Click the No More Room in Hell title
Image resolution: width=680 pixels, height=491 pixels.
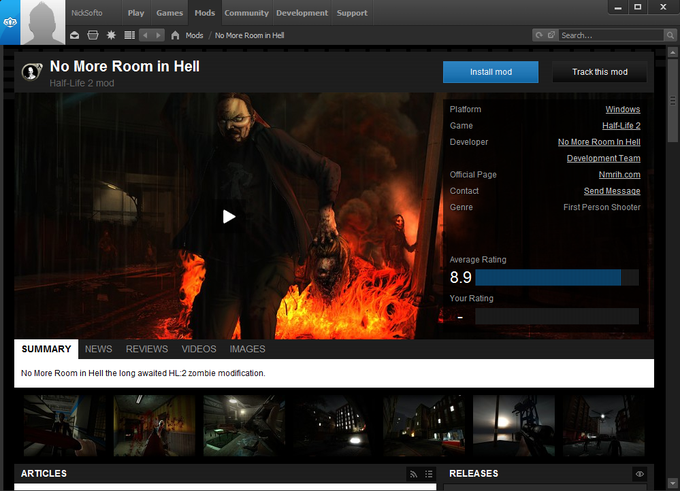(125, 66)
